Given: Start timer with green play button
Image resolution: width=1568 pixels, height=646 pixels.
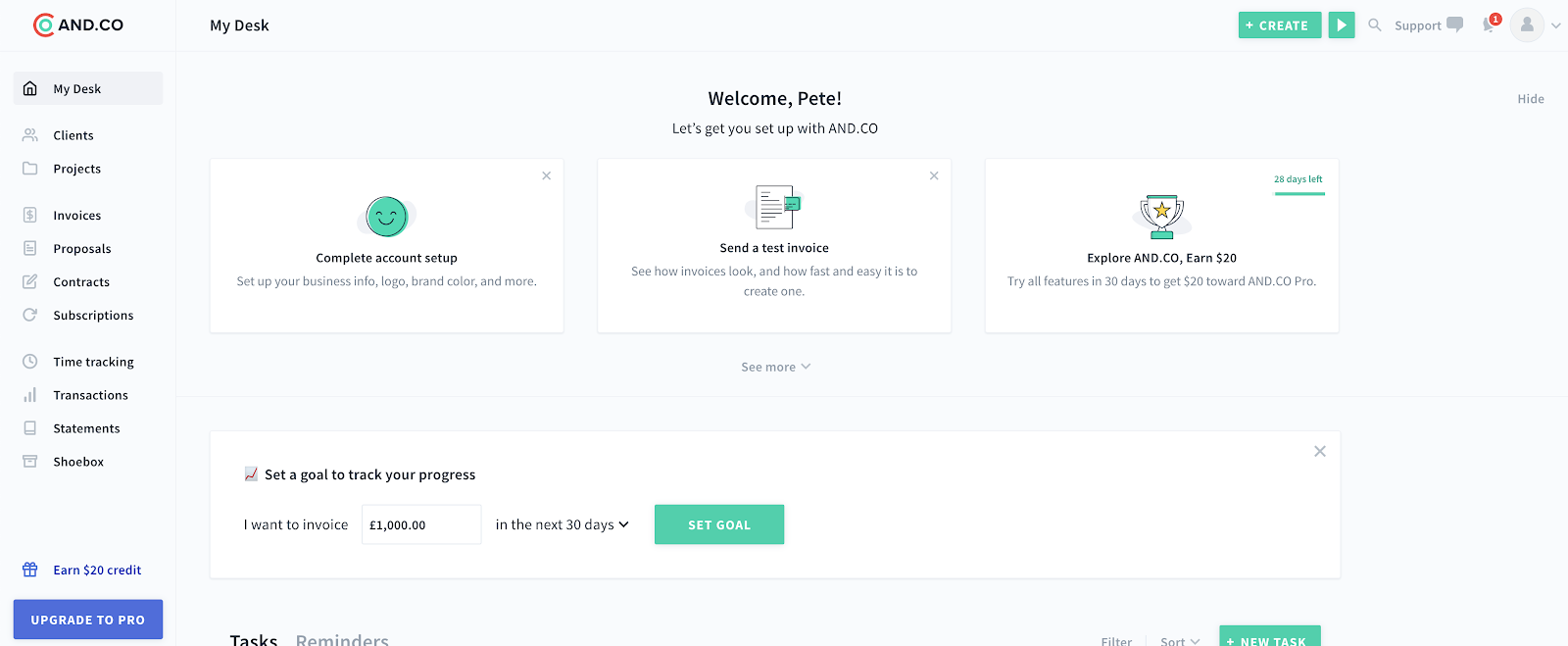Looking at the screenshot, I should [x=1342, y=25].
